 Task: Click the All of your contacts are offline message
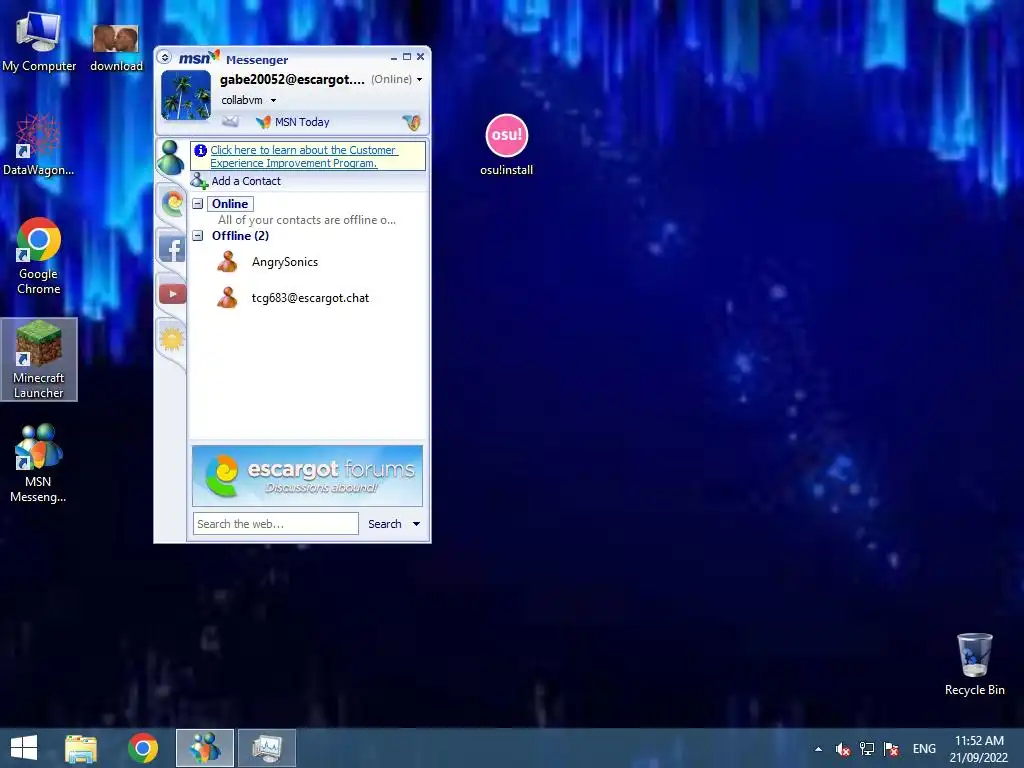[x=306, y=220]
